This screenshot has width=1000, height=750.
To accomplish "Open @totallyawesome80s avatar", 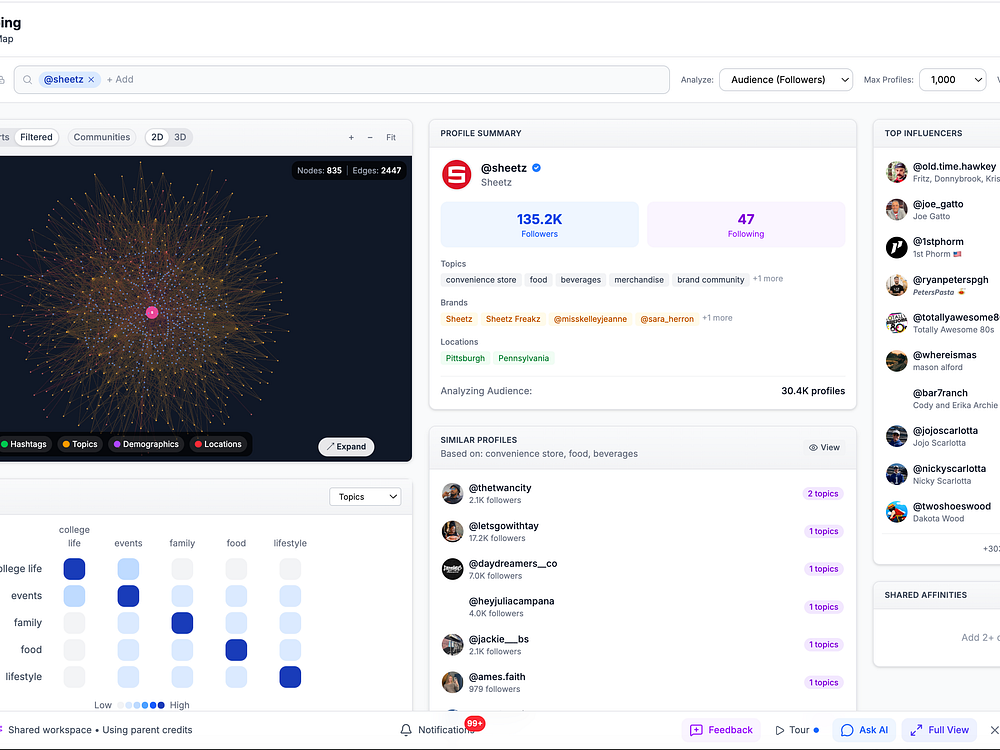I will point(896,323).
